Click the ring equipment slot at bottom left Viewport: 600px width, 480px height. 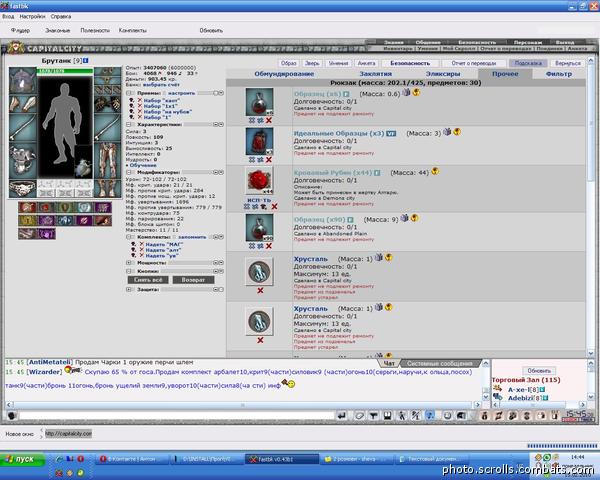click(23, 188)
